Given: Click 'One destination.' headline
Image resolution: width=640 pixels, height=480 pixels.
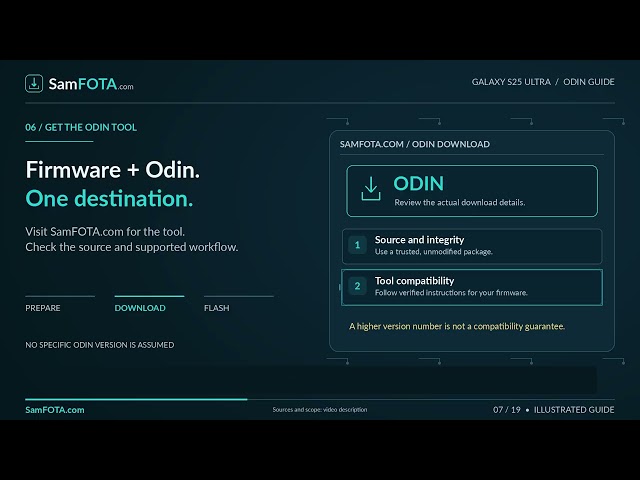Looking at the screenshot, I should 109,199.
